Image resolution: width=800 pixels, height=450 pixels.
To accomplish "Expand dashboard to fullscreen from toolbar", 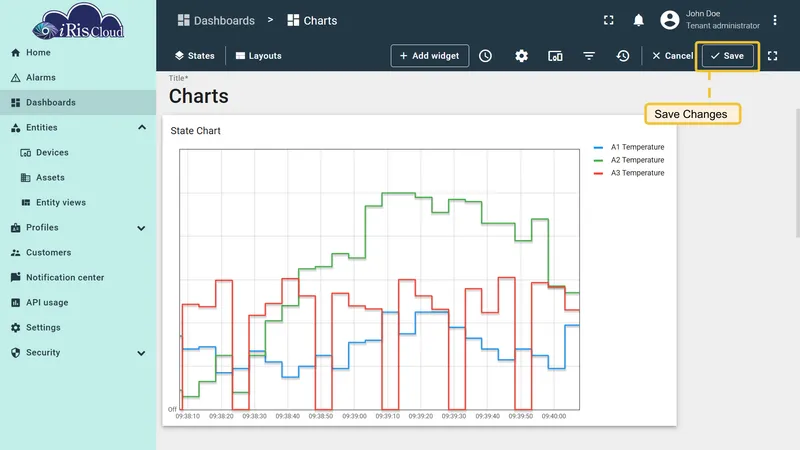I will tap(772, 56).
